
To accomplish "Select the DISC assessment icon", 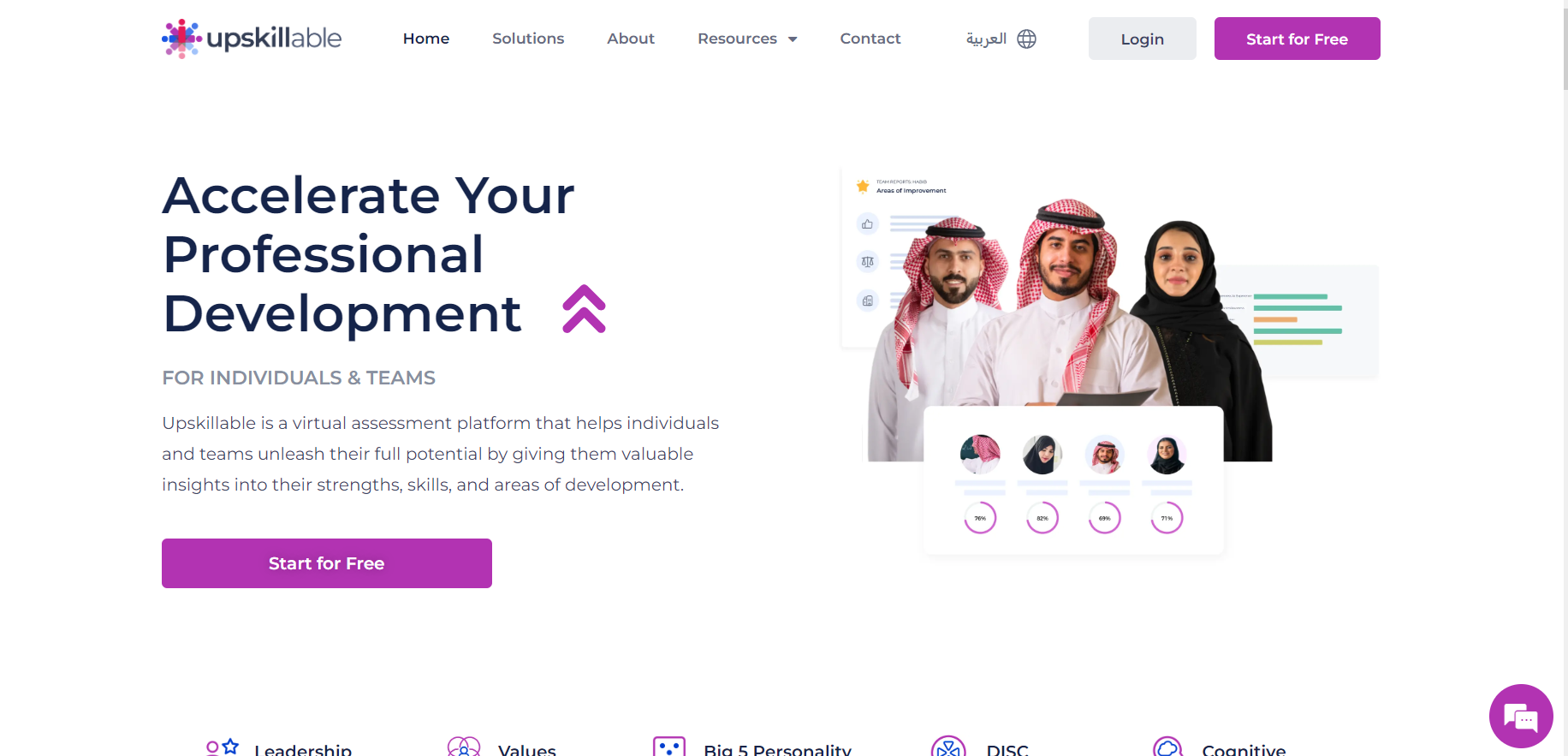I will 948,747.
